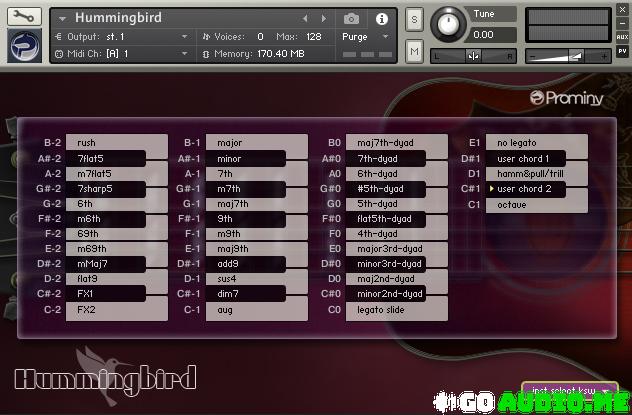Select the legato slide keyswitch
The height and width of the screenshot is (415, 632).
[397, 310]
